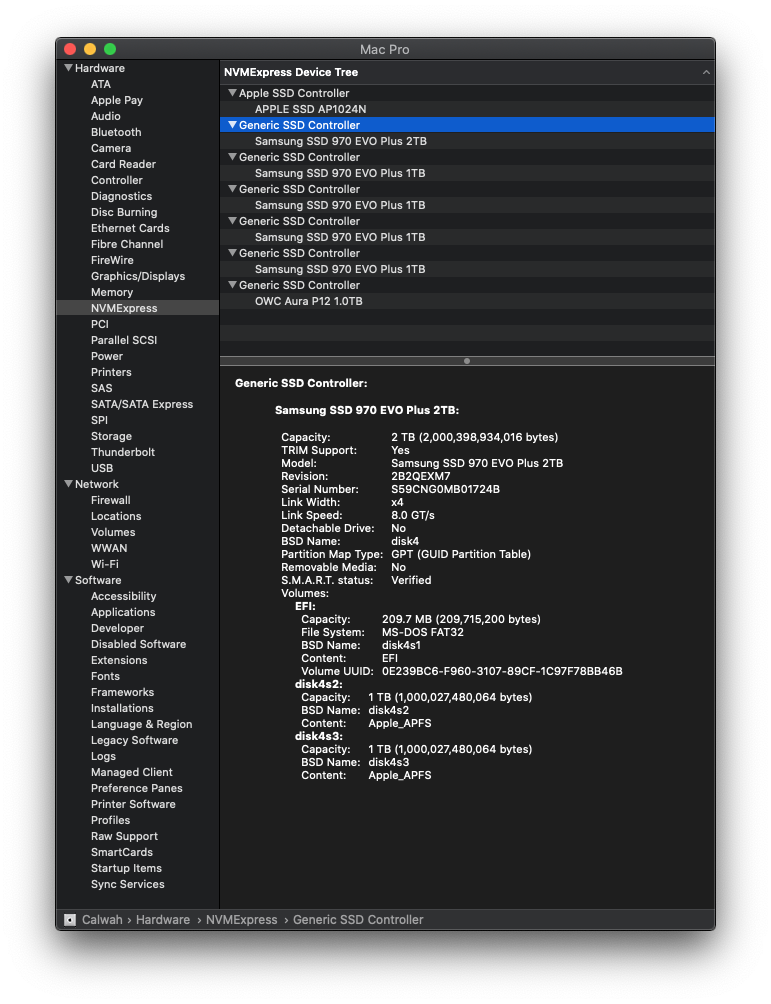Open Volumes under Network
The image size is (771, 1004).
113,532
